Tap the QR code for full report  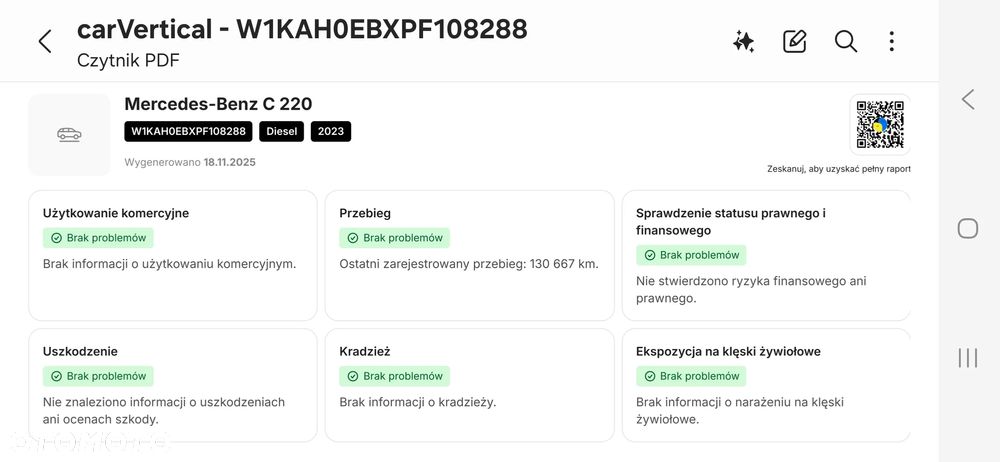pos(880,126)
